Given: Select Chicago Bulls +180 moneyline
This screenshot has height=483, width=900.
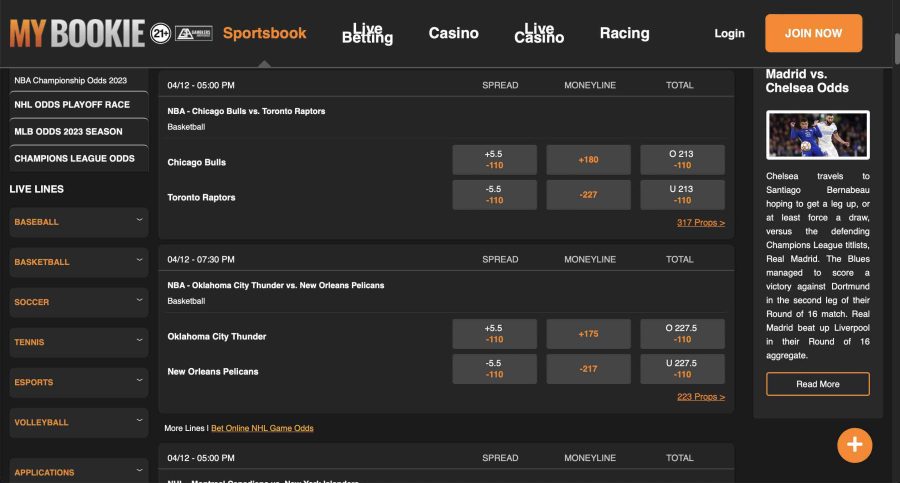Looking at the screenshot, I should (588, 160).
